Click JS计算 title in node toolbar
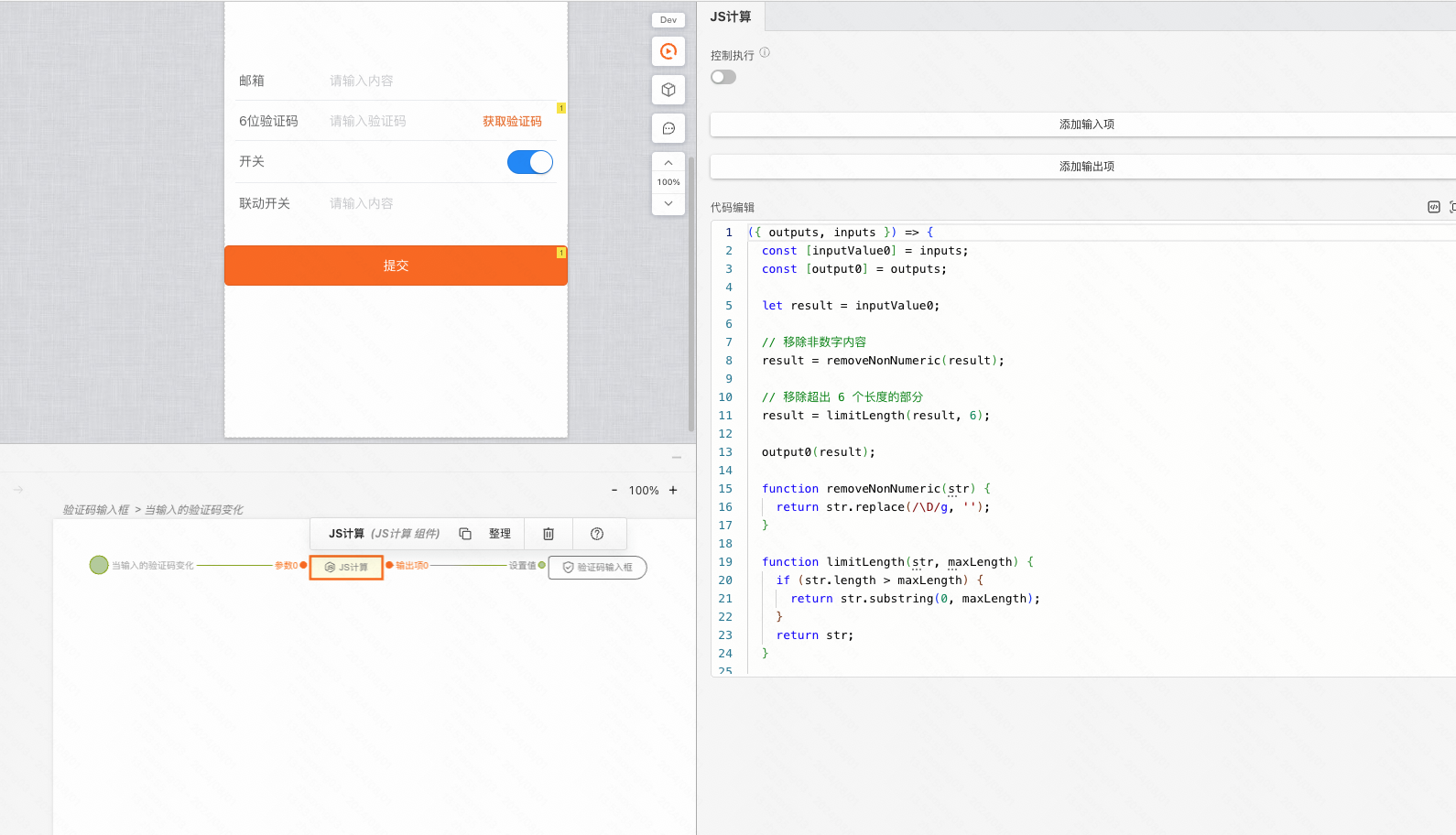Viewport: 1456px width, 835px height. 347,534
